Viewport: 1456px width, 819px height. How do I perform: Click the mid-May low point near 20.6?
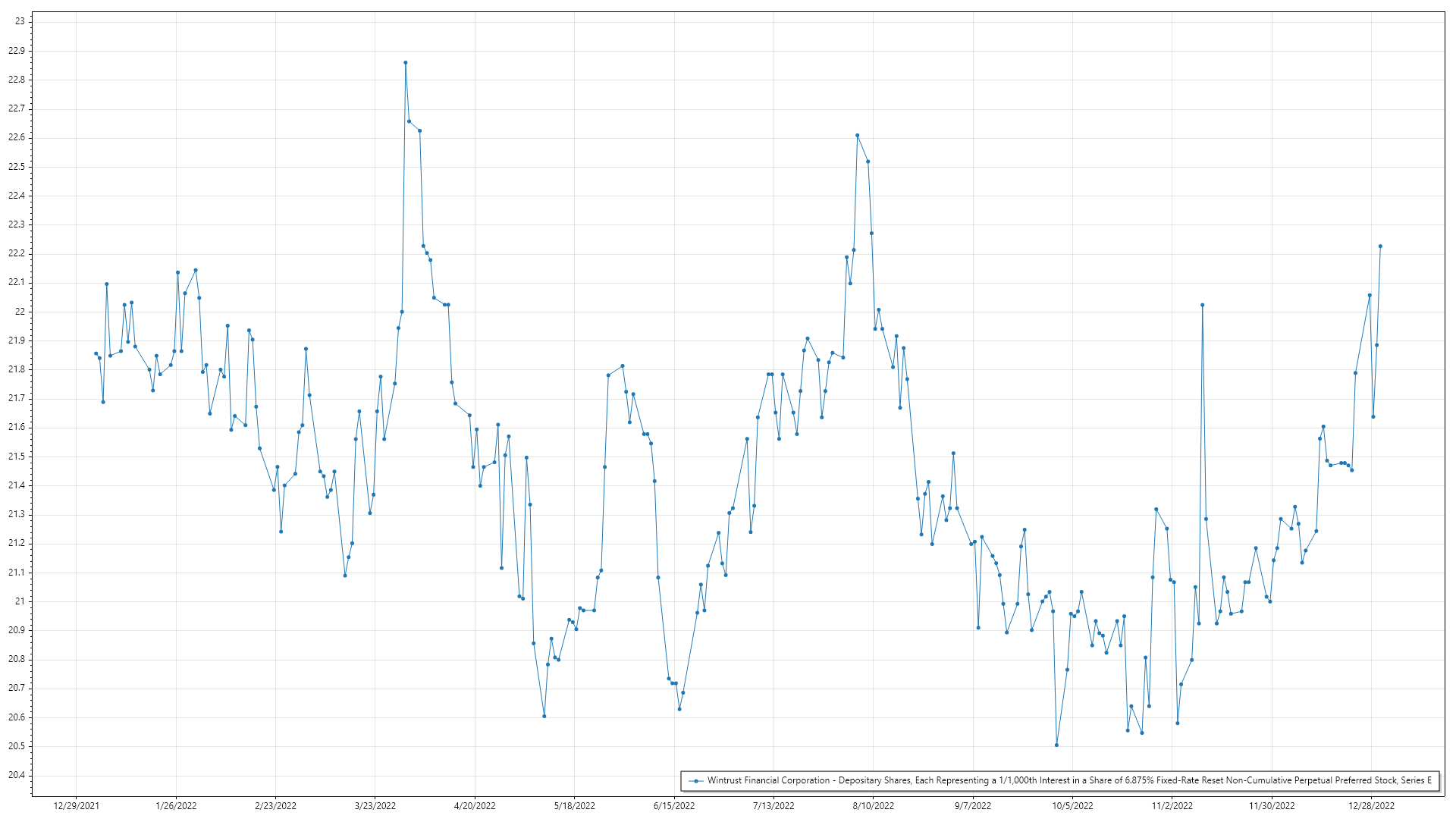544,717
